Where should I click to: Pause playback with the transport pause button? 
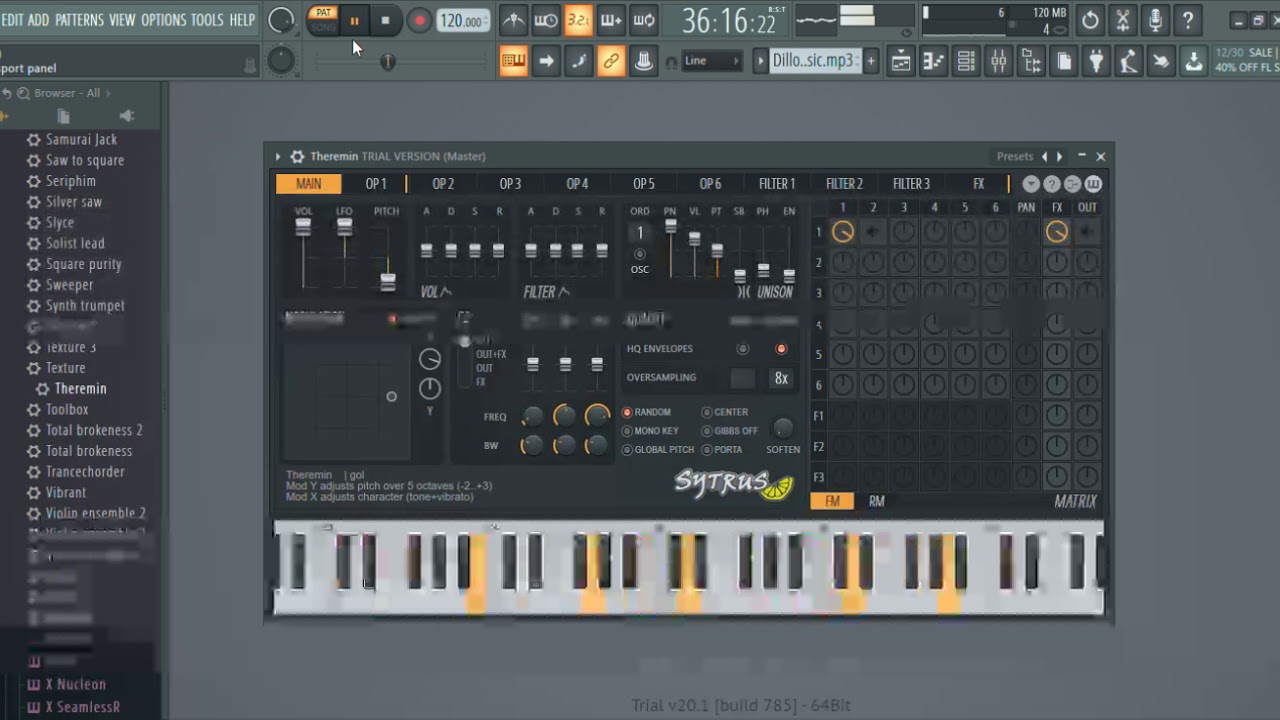click(x=354, y=20)
